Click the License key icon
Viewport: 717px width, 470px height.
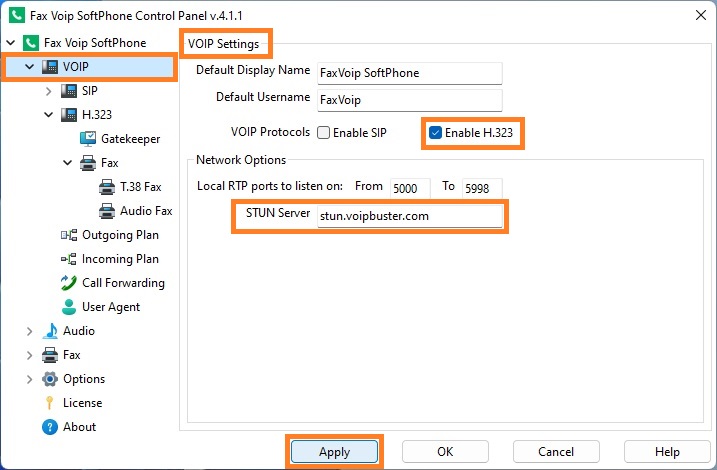click(49, 403)
